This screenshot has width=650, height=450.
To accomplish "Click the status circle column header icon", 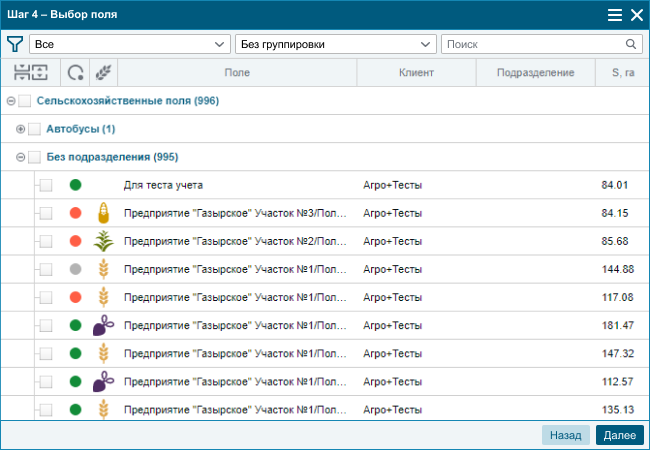I will (75, 72).
